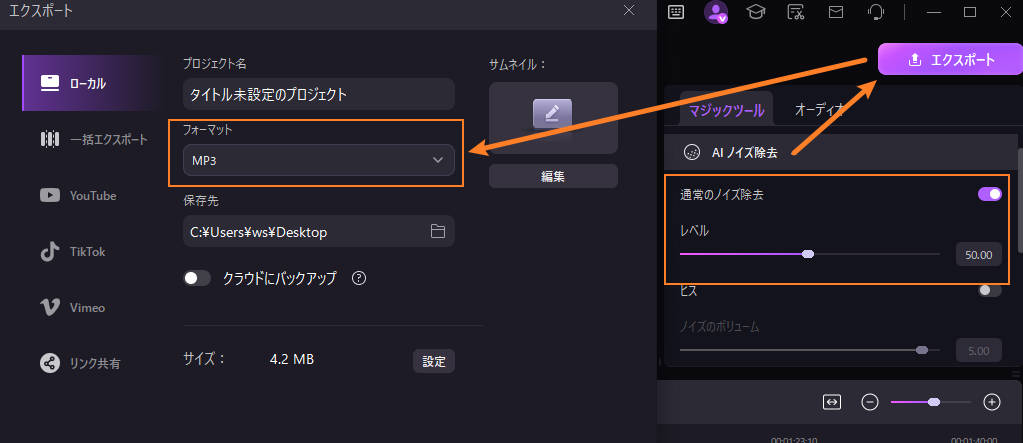
Task: Click the レベル value 50.00 field
Action: point(978,254)
